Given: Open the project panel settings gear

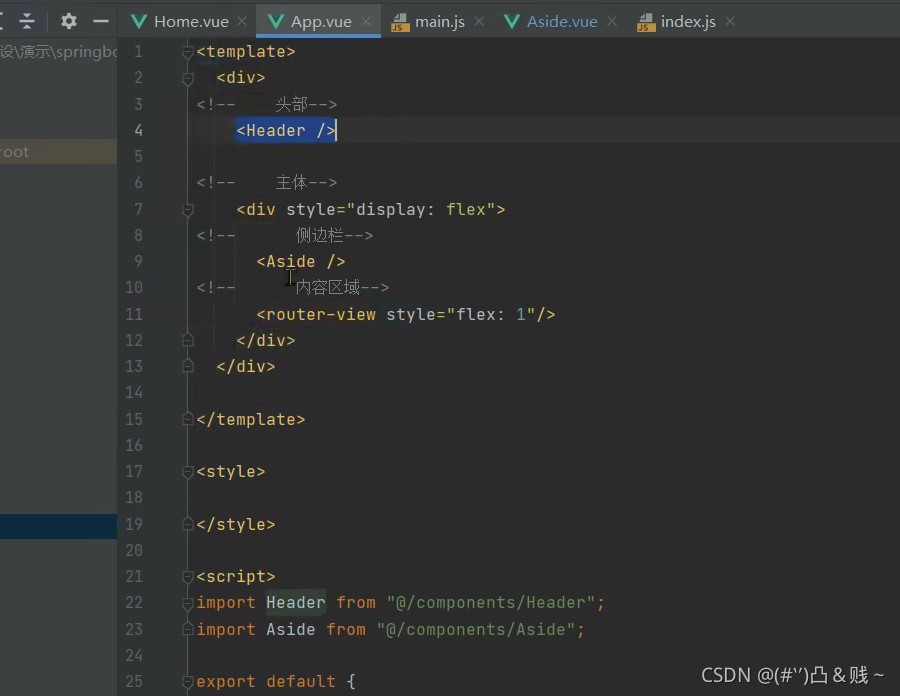Looking at the screenshot, I should tap(69, 21).
